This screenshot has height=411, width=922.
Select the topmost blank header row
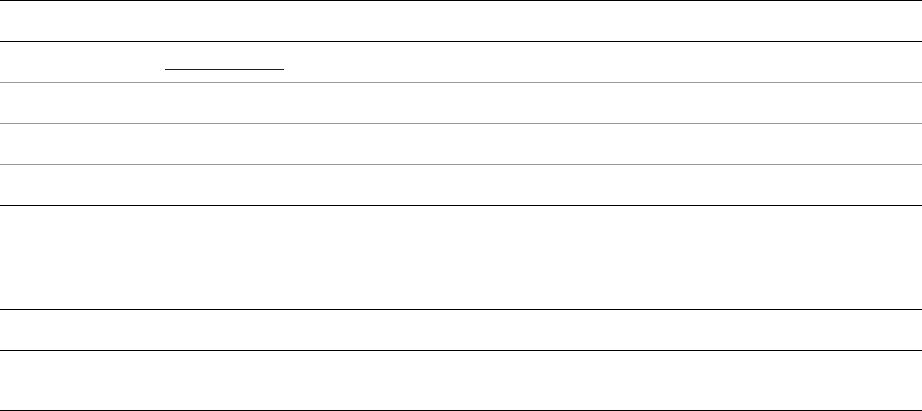pos(461,21)
